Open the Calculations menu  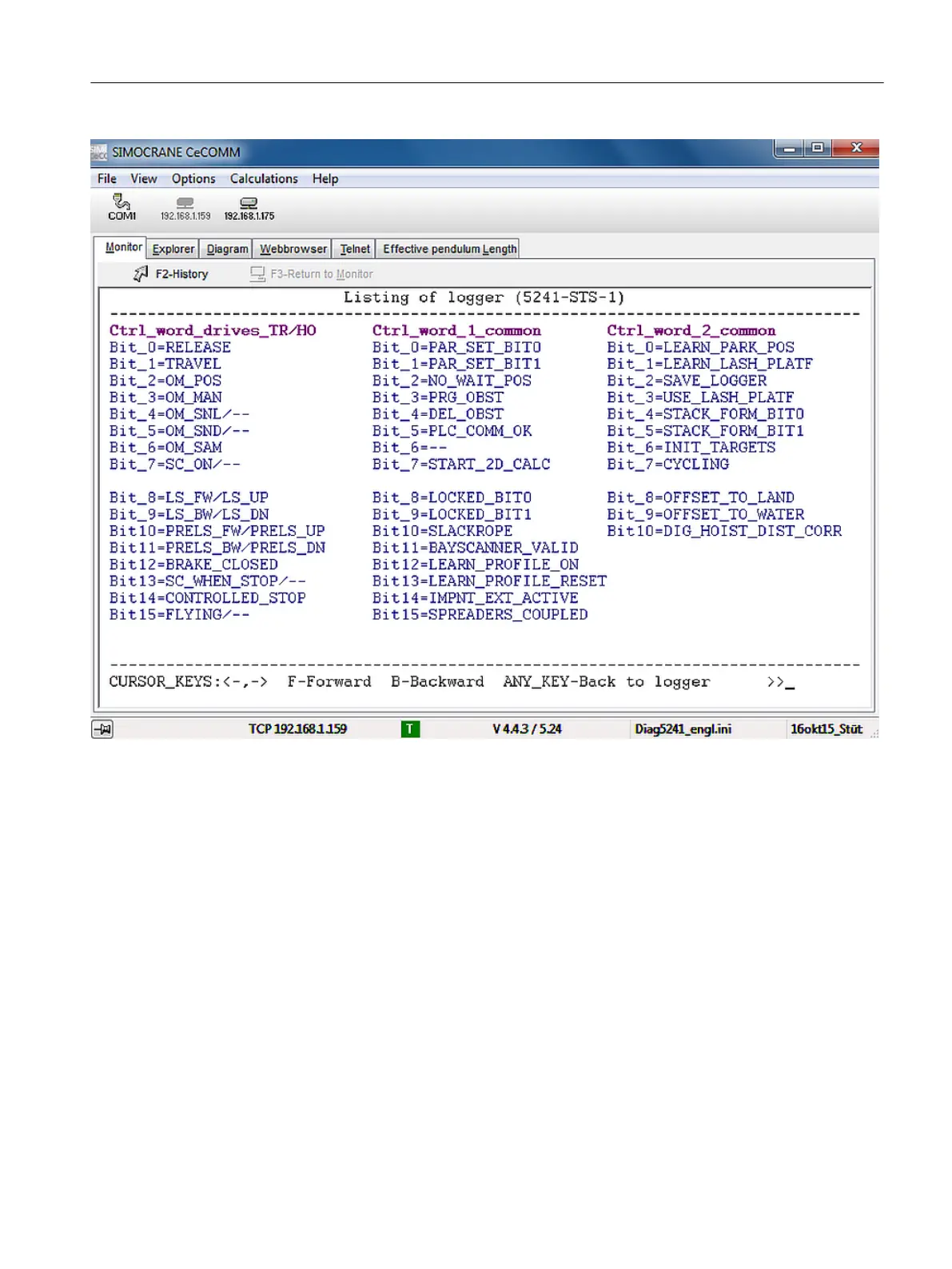[x=264, y=179]
